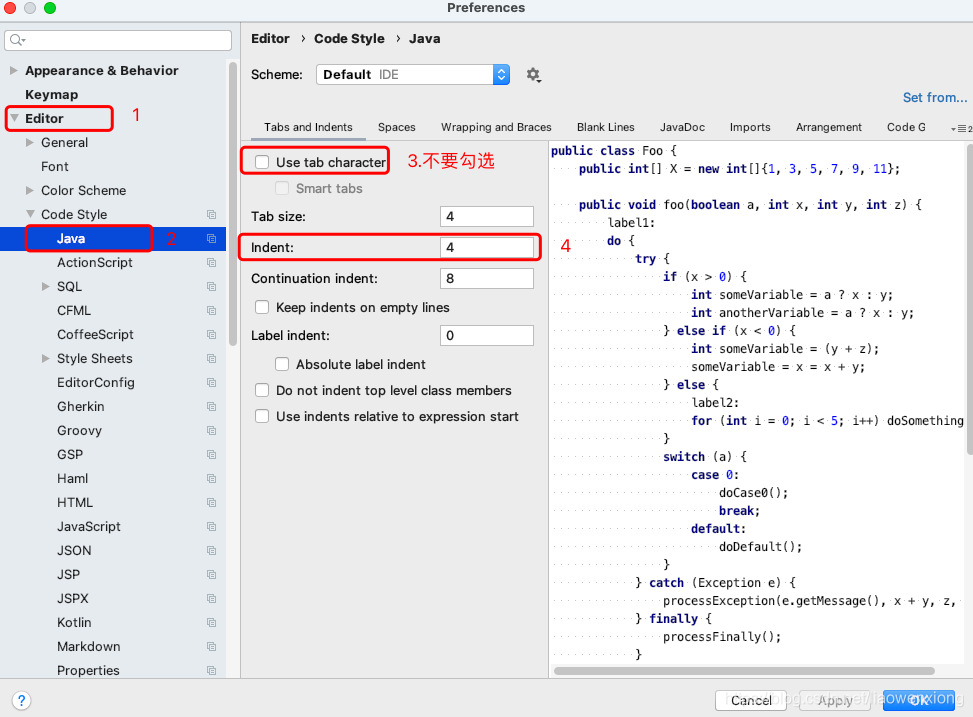The image size is (973, 717).
Task: Click the scope icon beside HTML
Action: (x=212, y=503)
